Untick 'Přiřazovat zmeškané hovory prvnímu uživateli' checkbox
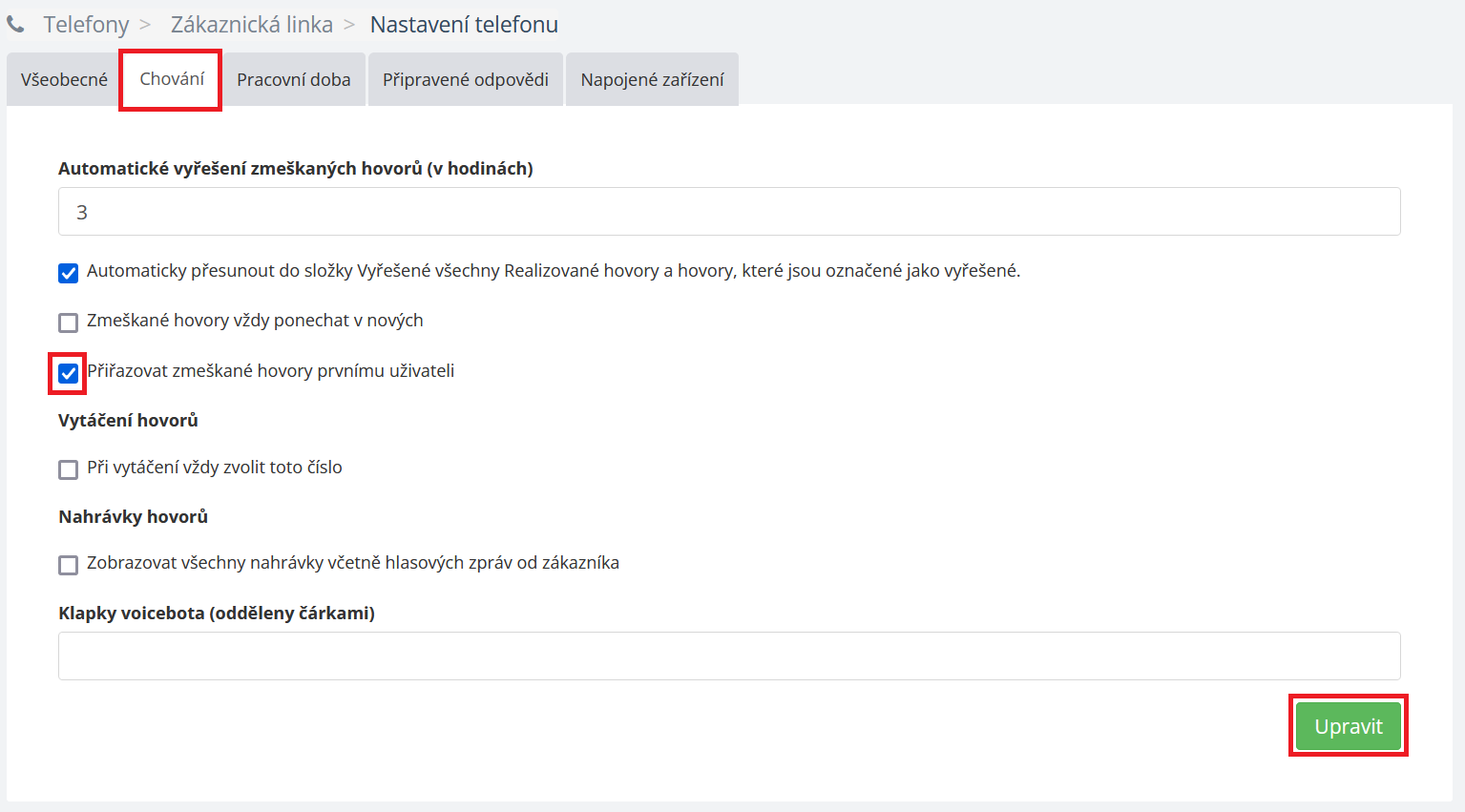The width and height of the screenshot is (1465, 812). (69, 373)
